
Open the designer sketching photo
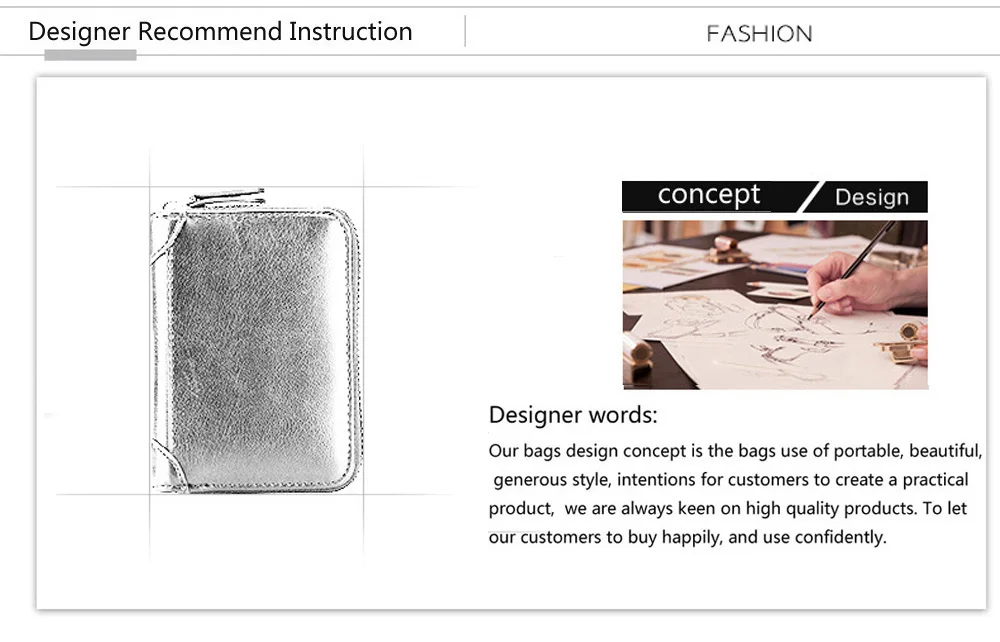point(775,305)
